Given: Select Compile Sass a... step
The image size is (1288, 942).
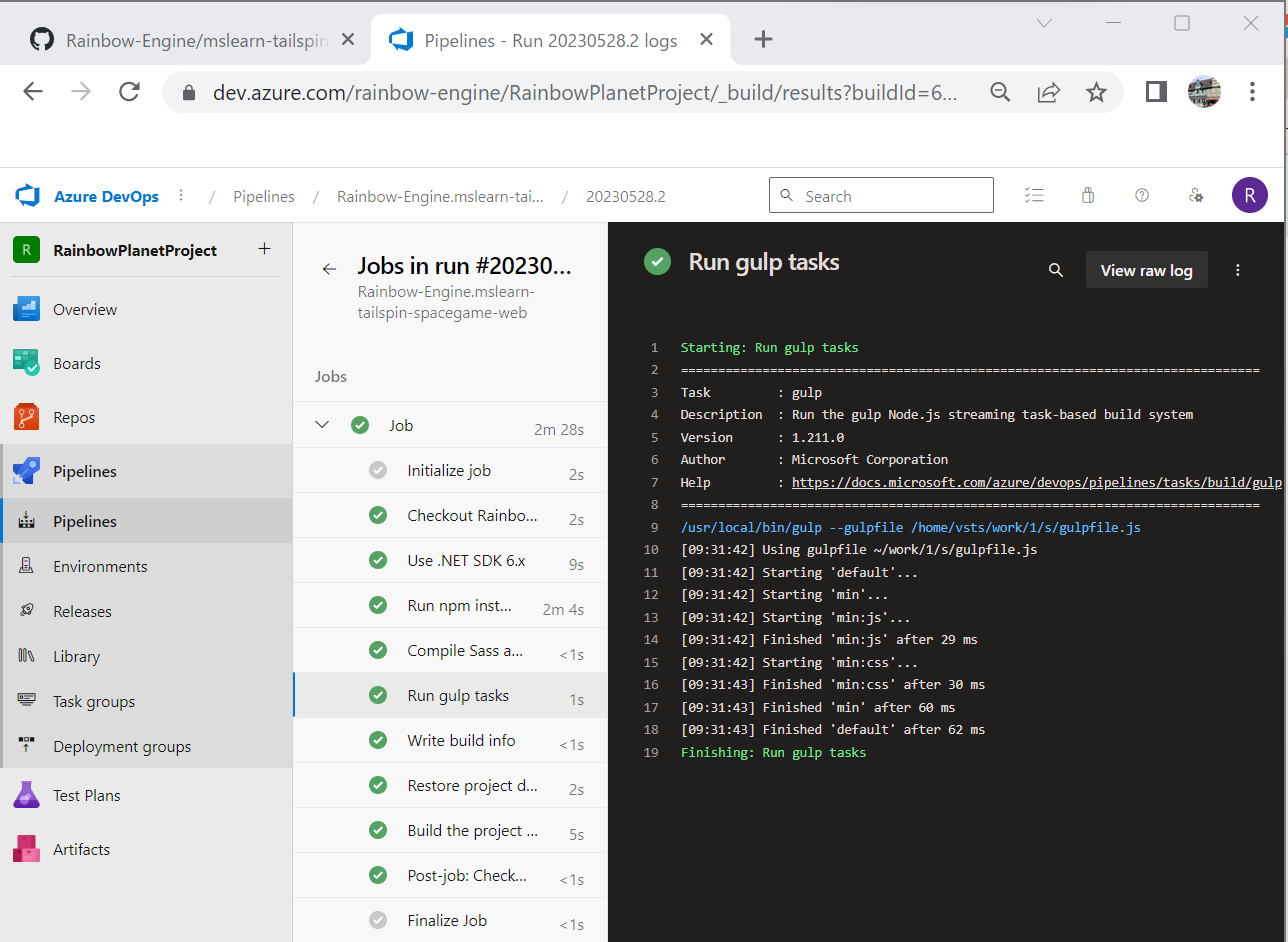Looking at the screenshot, I should coord(450,650).
